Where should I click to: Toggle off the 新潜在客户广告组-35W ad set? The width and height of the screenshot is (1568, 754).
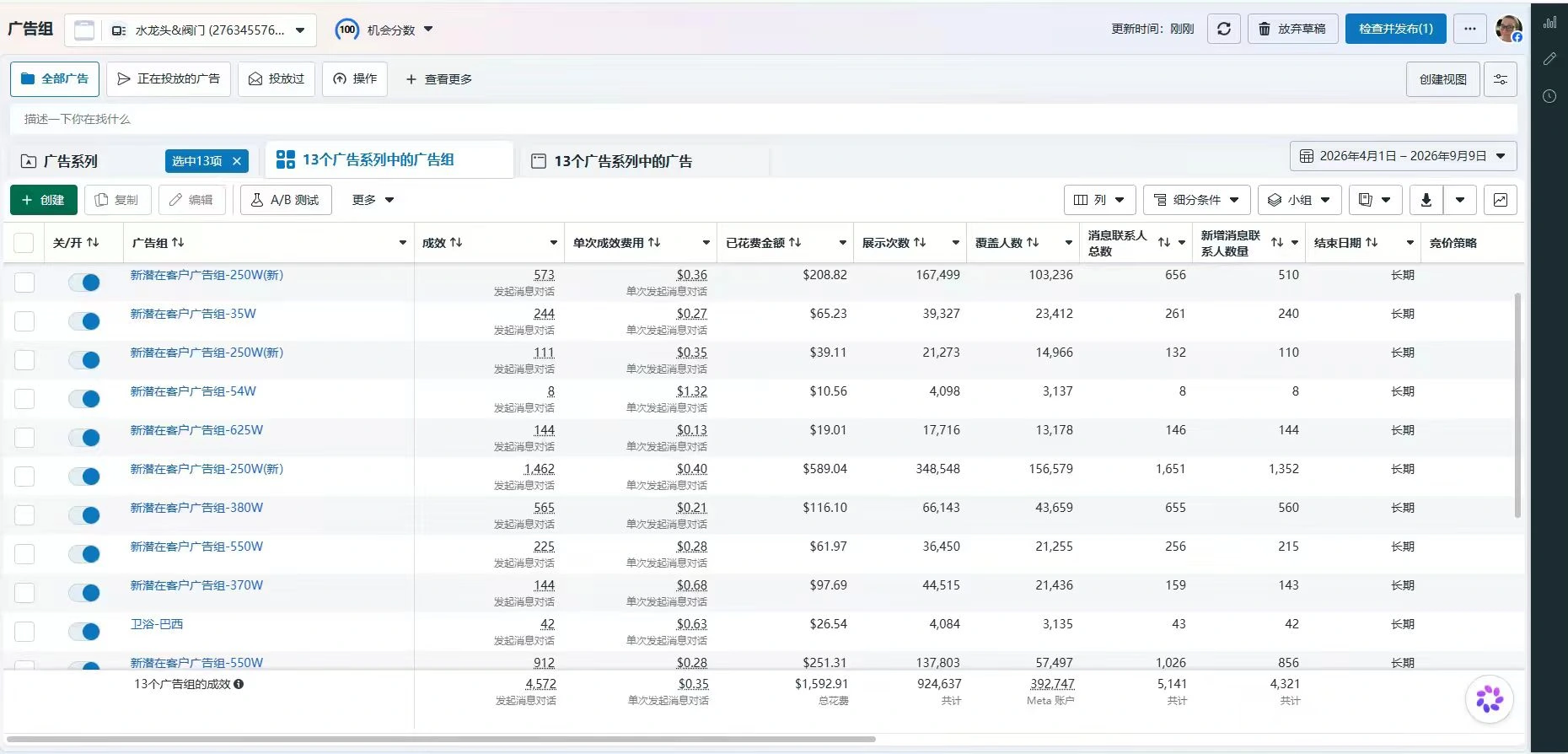click(x=84, y=321)
